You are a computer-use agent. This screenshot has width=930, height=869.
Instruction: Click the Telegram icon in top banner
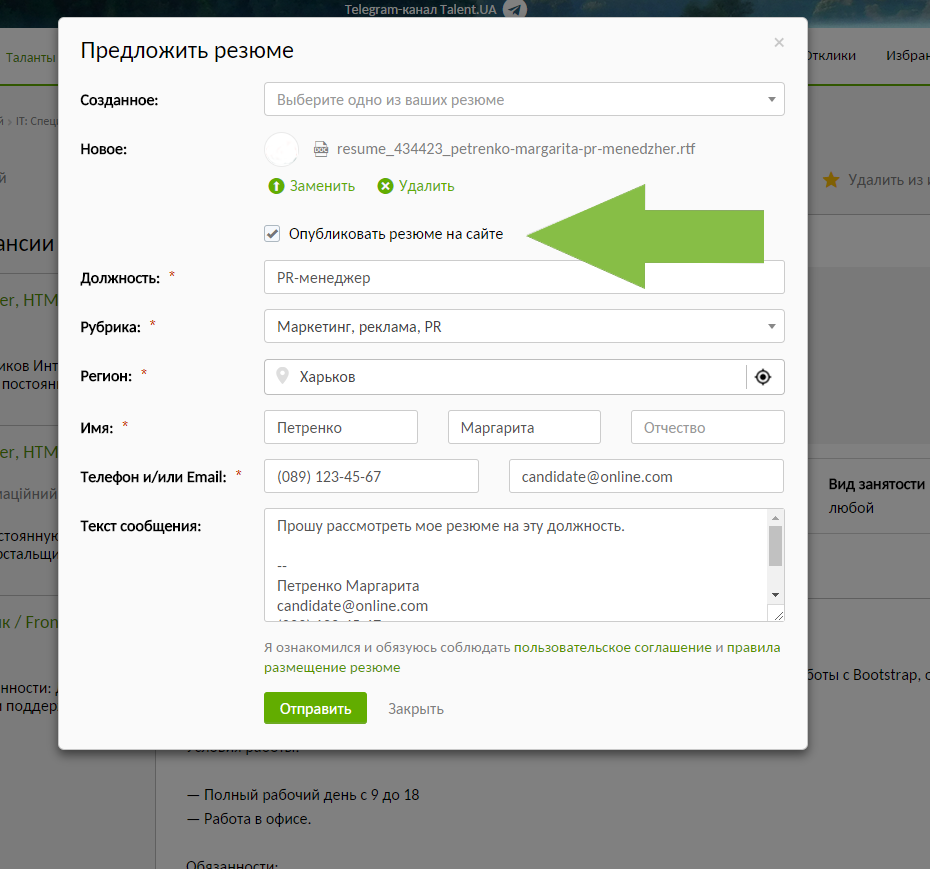(x=515, y=9)
